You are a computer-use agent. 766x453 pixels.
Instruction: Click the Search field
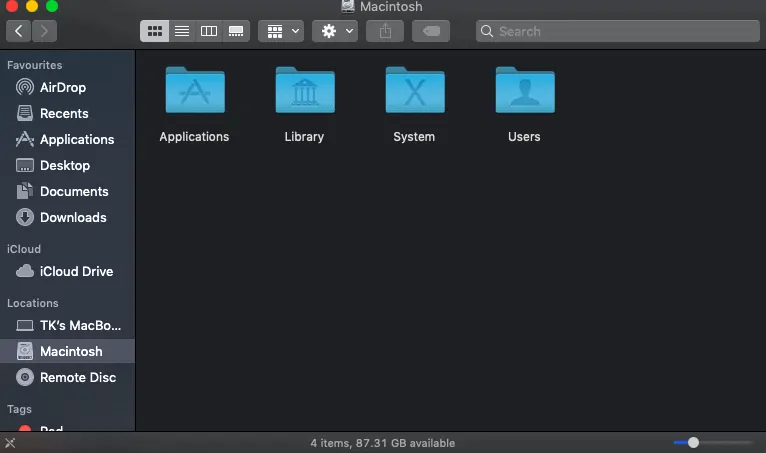tap(617, 31)
